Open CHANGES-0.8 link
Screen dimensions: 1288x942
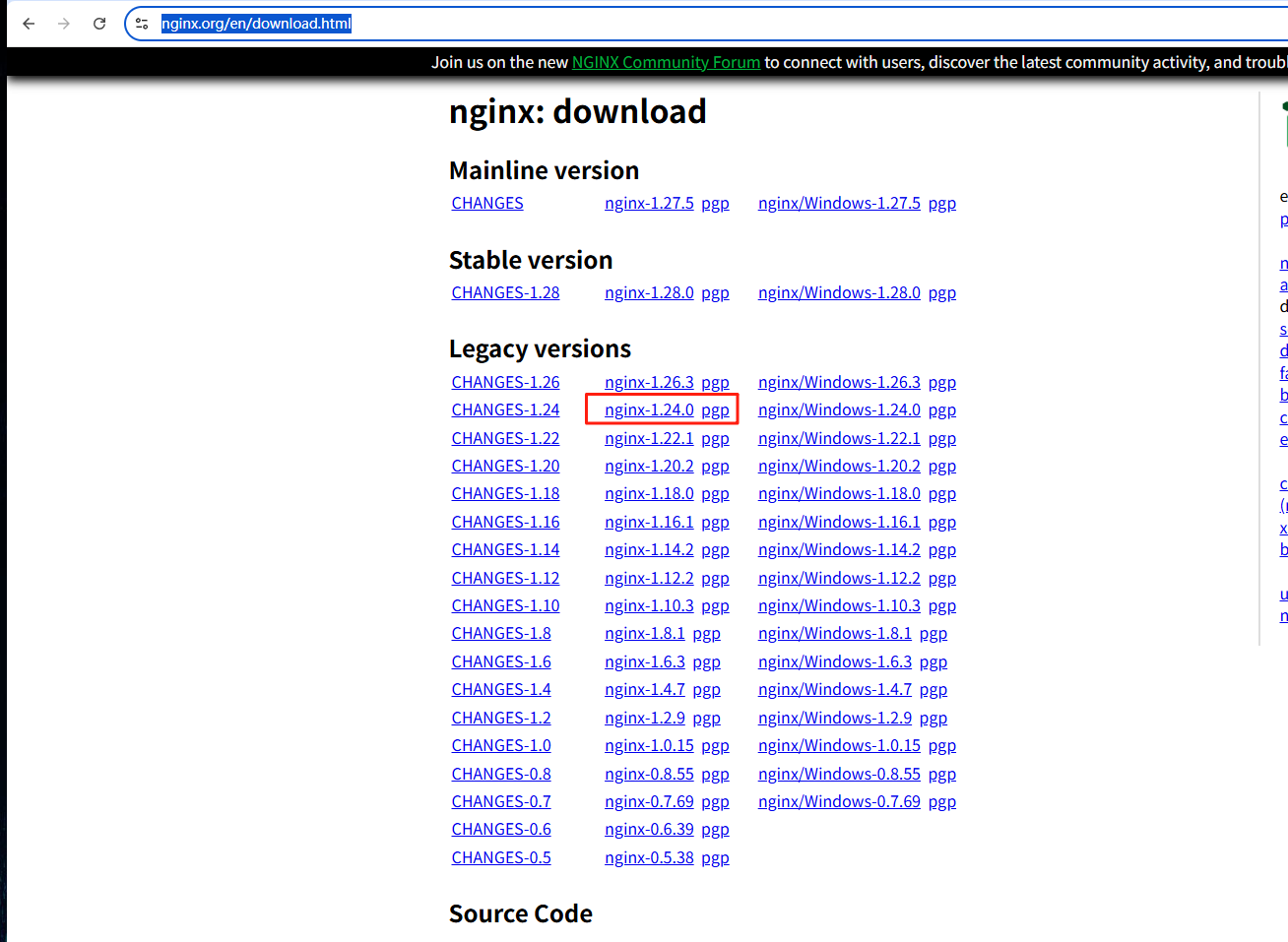[501, 774]
